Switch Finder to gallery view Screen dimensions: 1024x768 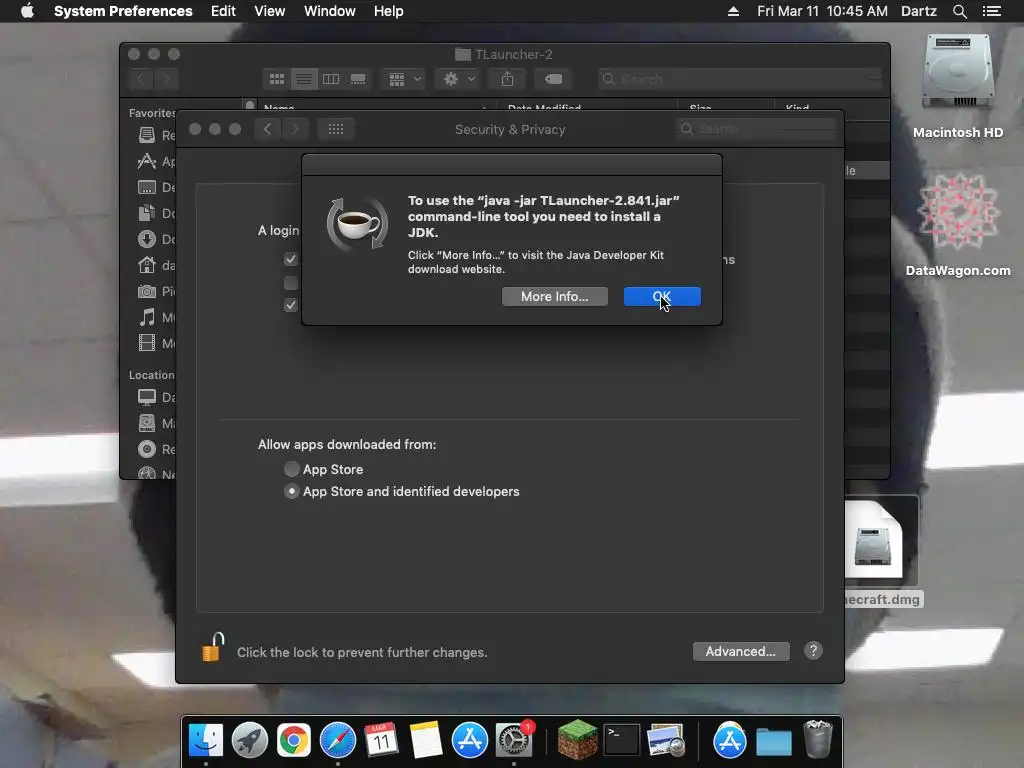[x=358, y=79]
